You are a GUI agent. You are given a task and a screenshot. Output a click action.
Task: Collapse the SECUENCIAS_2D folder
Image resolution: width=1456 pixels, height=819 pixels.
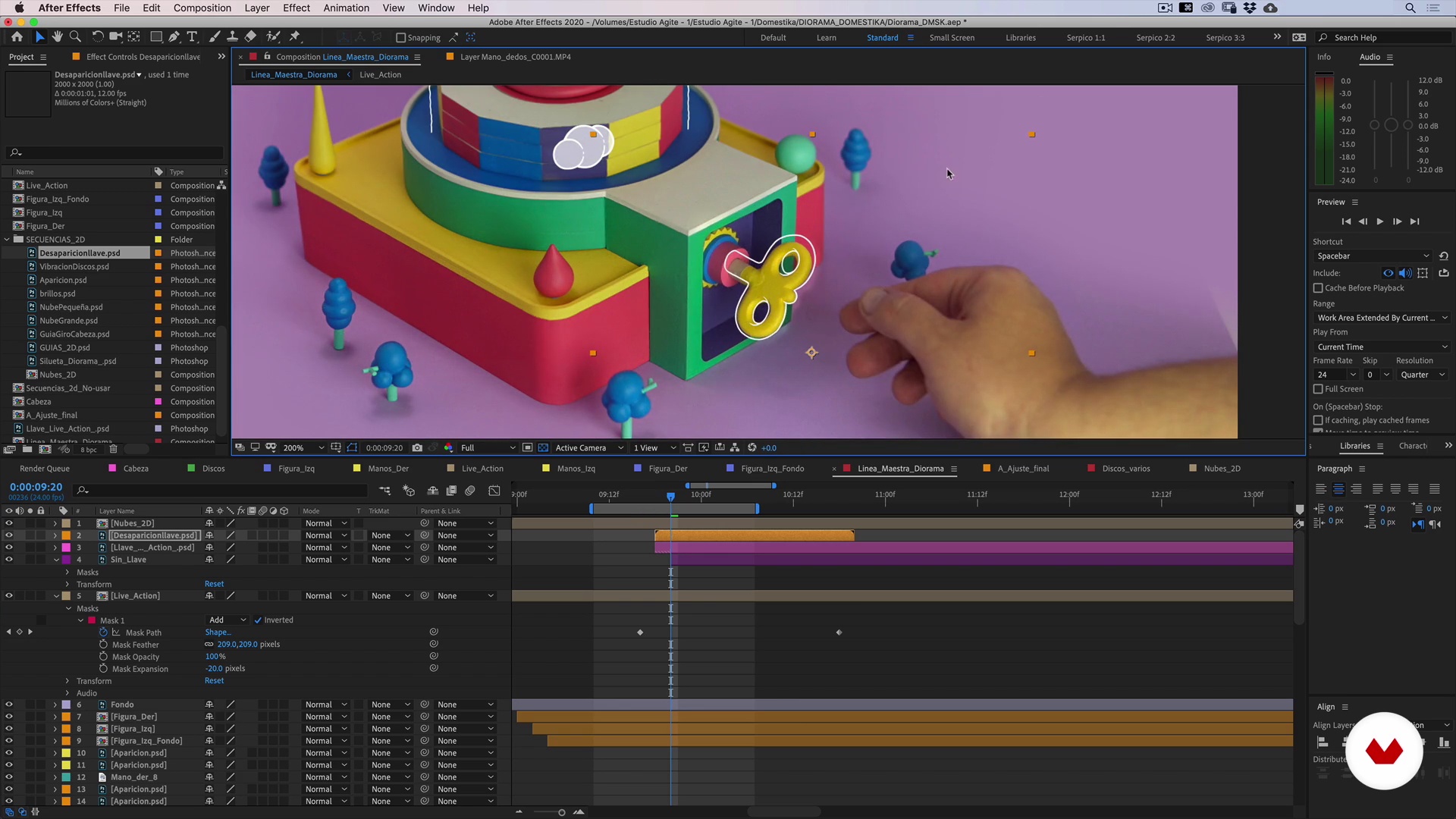click(8, 240)
